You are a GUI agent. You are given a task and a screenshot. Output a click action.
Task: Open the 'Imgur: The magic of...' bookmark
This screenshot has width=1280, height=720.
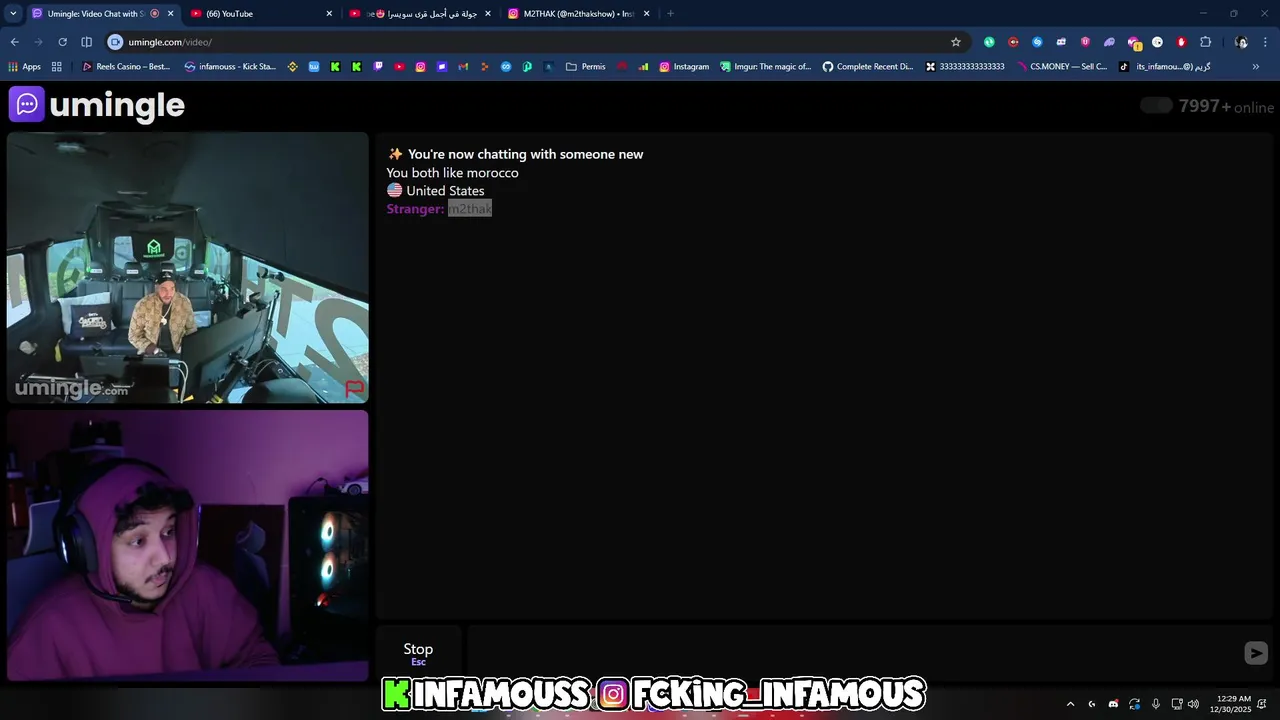pos(765,67)
